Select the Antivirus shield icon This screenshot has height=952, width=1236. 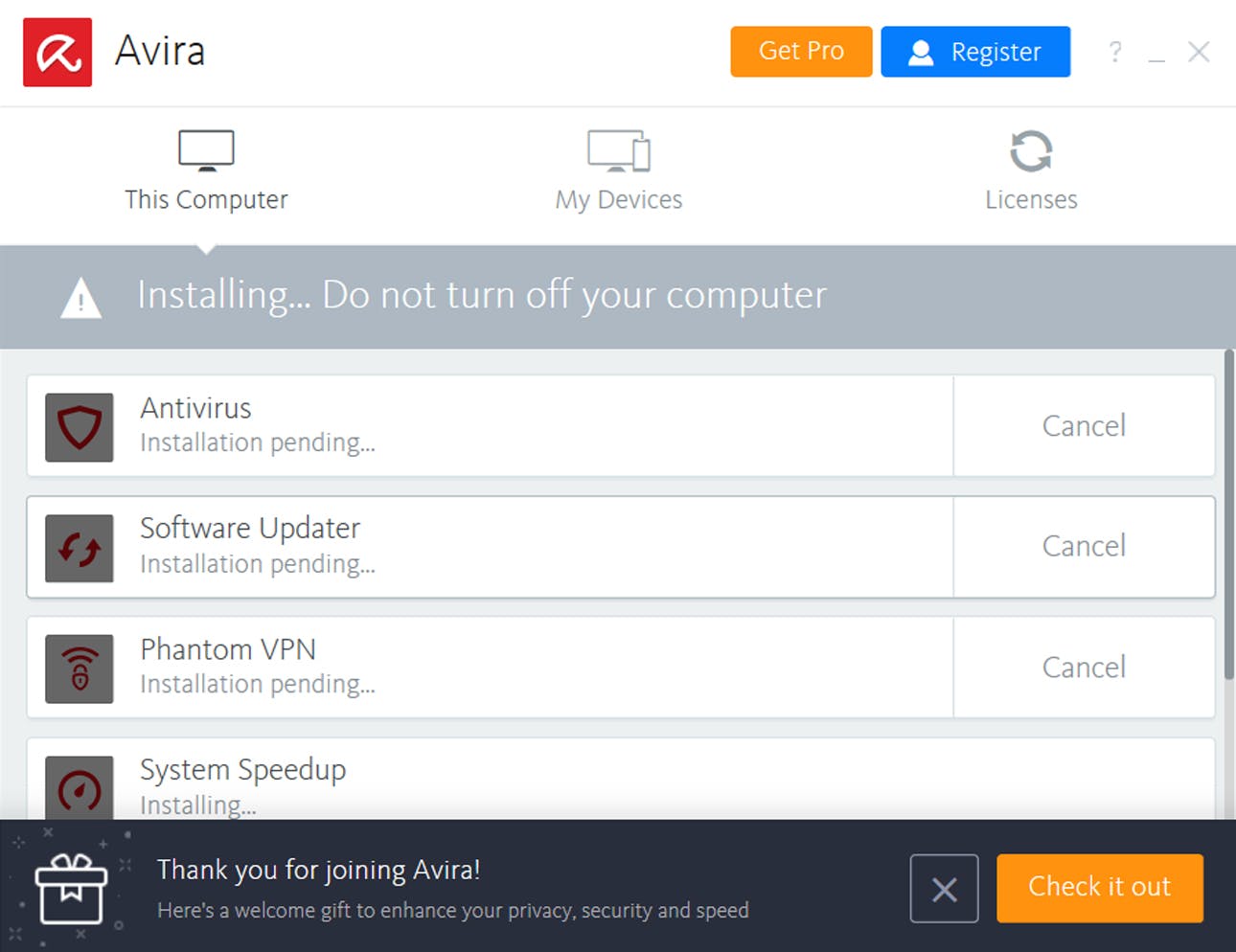pyautogui.click(x=79, y=427)
